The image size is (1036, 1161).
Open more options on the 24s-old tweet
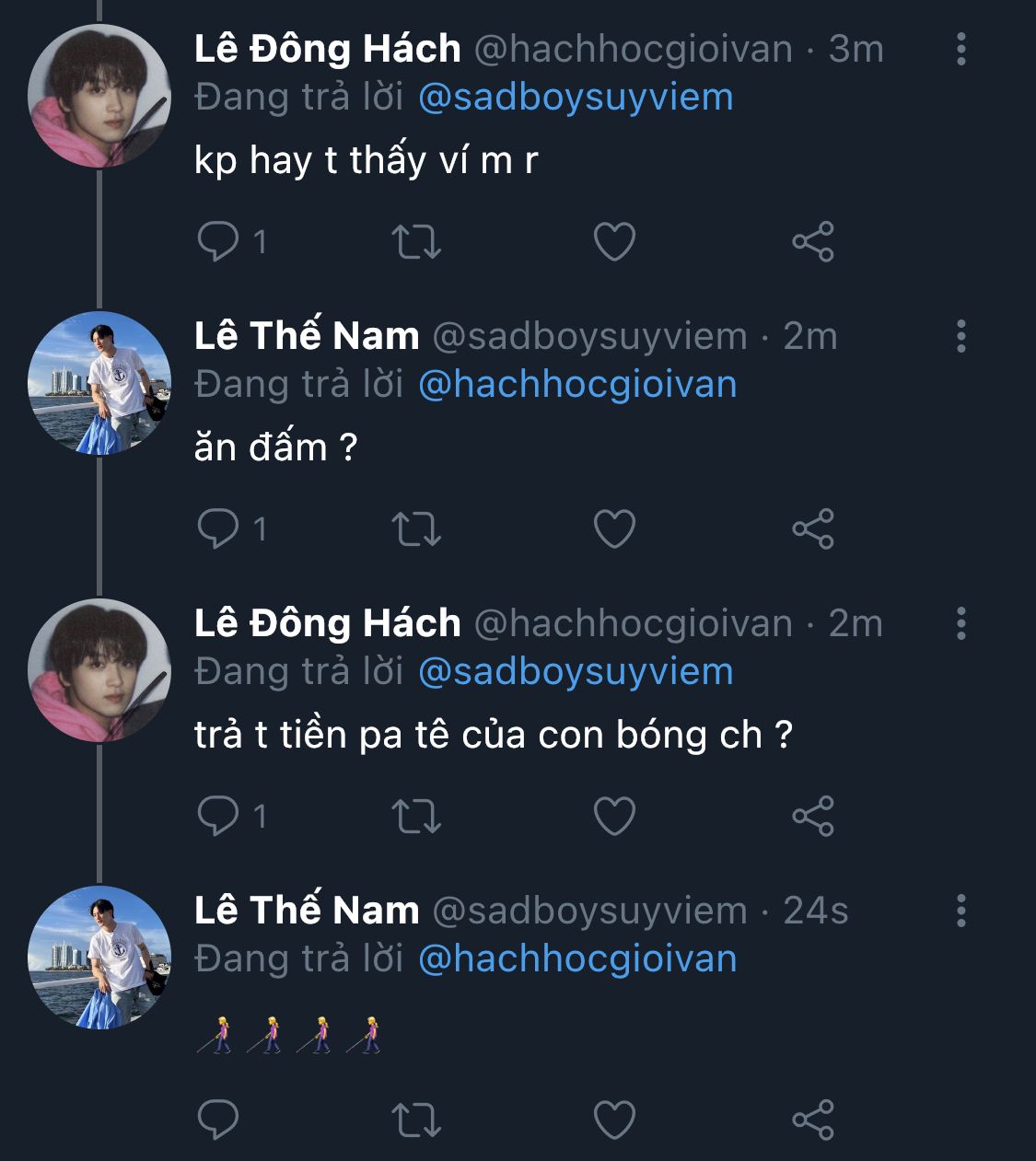pyautogui.click(x=960, y=911)
